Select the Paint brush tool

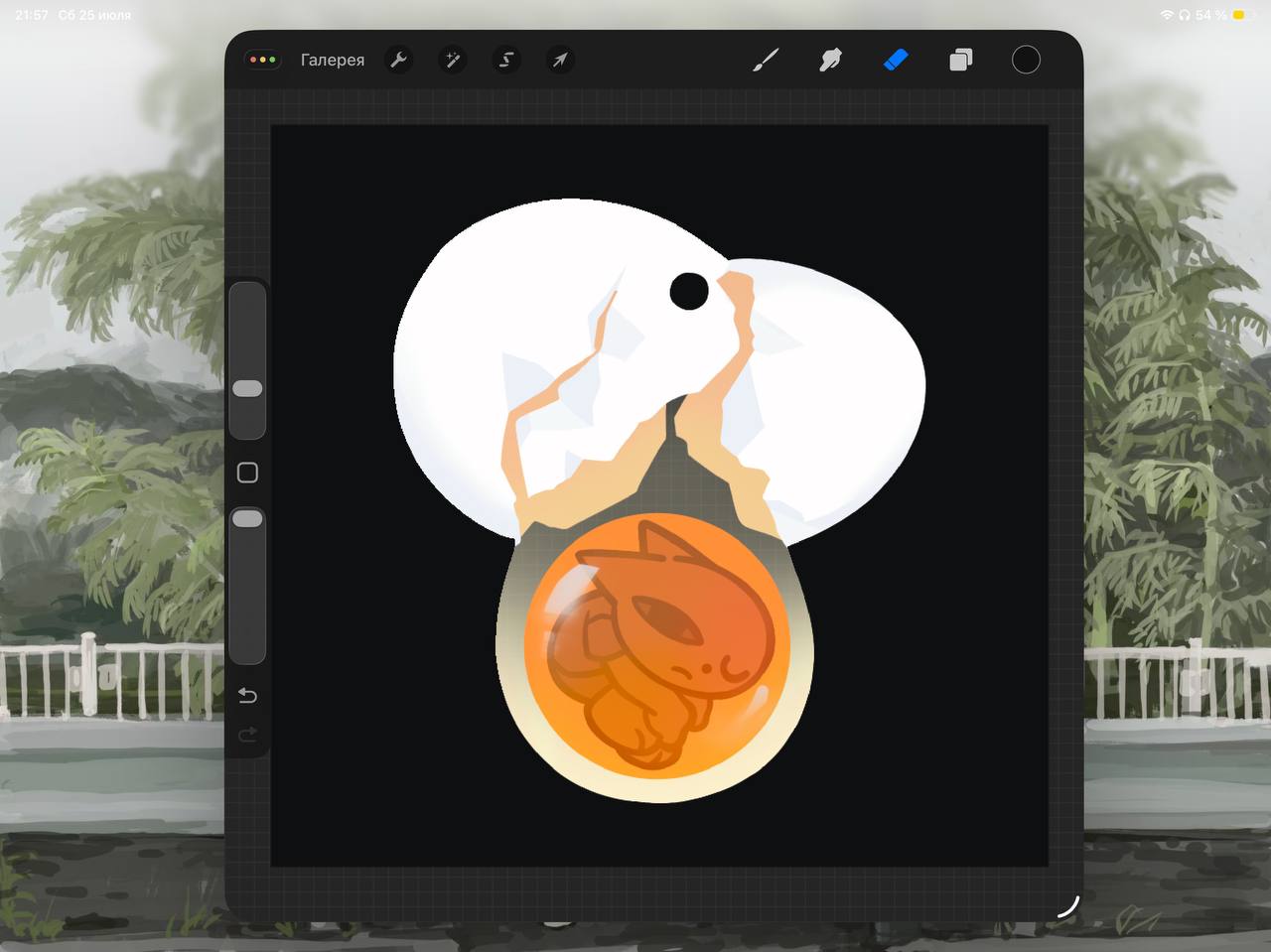[766, 60]
